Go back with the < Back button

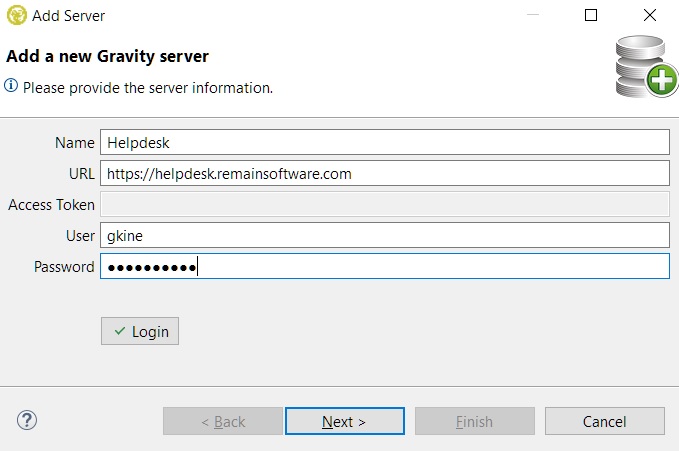[223, 421]
